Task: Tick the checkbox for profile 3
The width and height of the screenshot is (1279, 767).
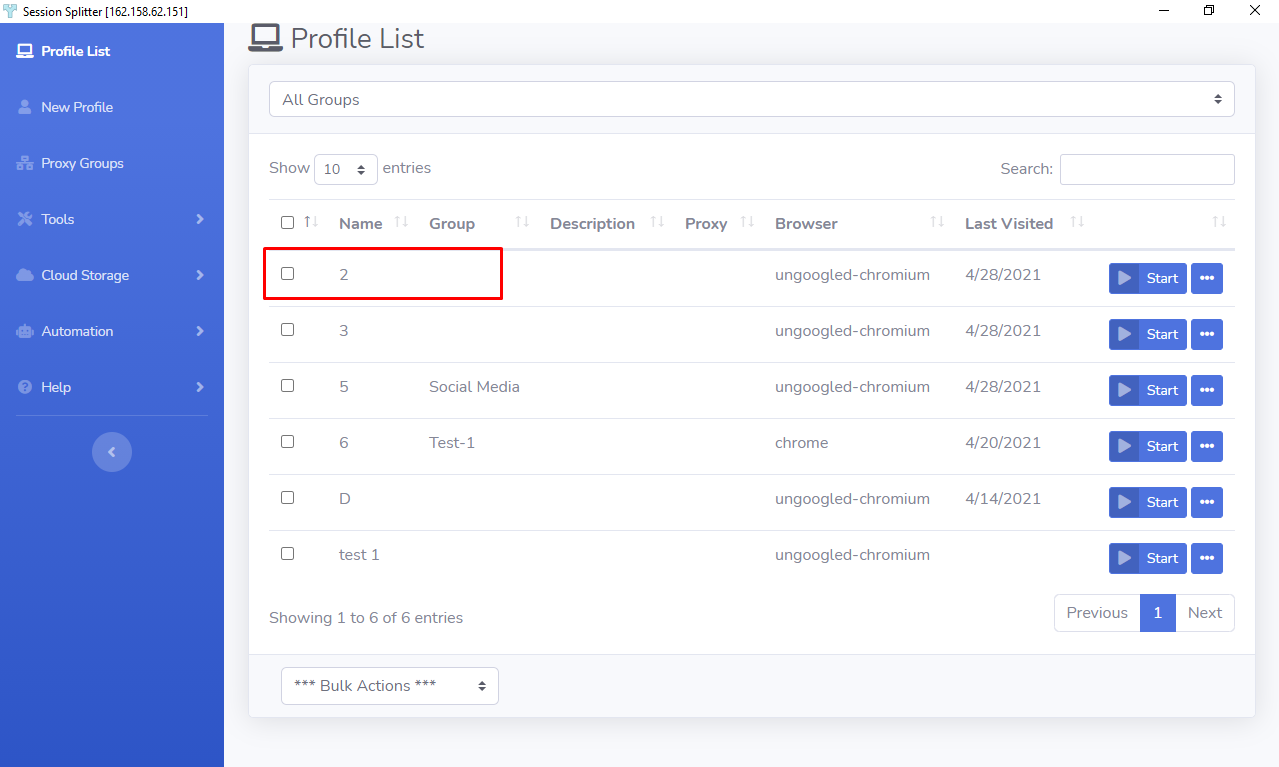Action: pos(288,329)
